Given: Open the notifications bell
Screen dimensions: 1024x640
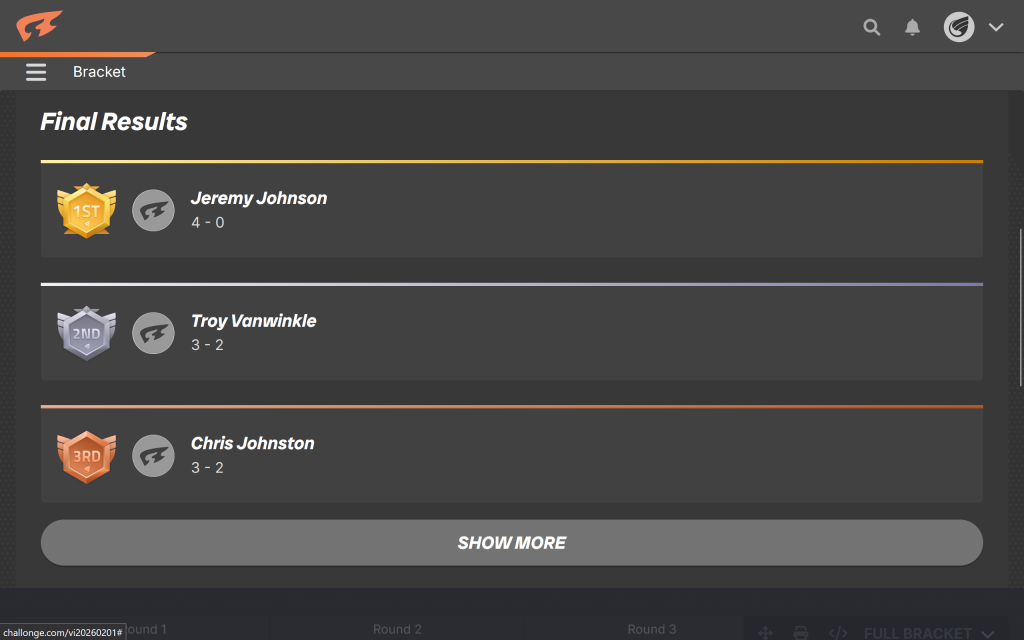Looking at the screenshot, I should pos(912,28).
